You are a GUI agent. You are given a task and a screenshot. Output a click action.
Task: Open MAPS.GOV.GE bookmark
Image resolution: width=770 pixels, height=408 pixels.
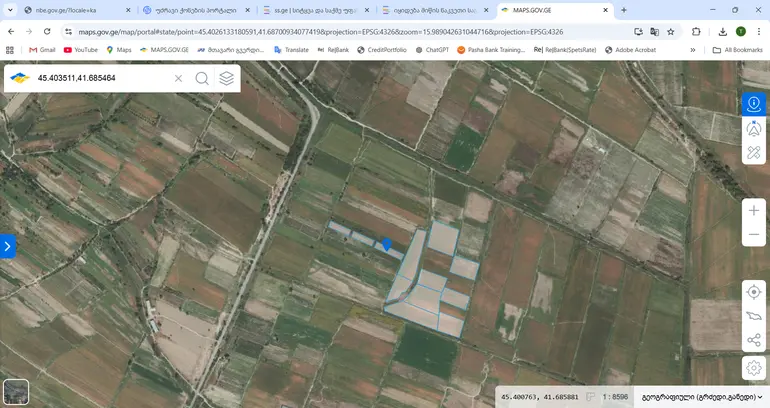tap(164, 50)
